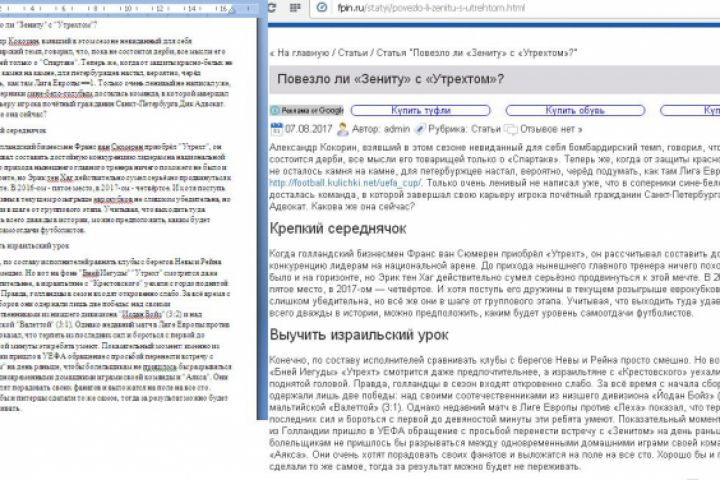Click the comments bubble icon before 'Отзывов нет'
The height and width of the screenshot is (480, 720).
click(x=511, y=130)
